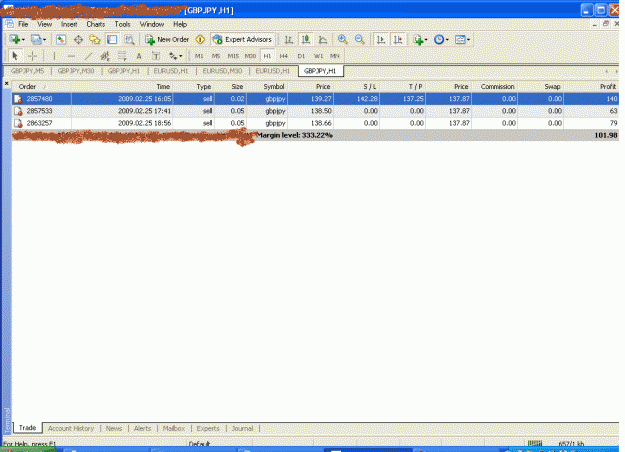625x452 pixels.
Task: Select the arrow cursor tool
Action: pyautogui.click(x=15, y=56)
